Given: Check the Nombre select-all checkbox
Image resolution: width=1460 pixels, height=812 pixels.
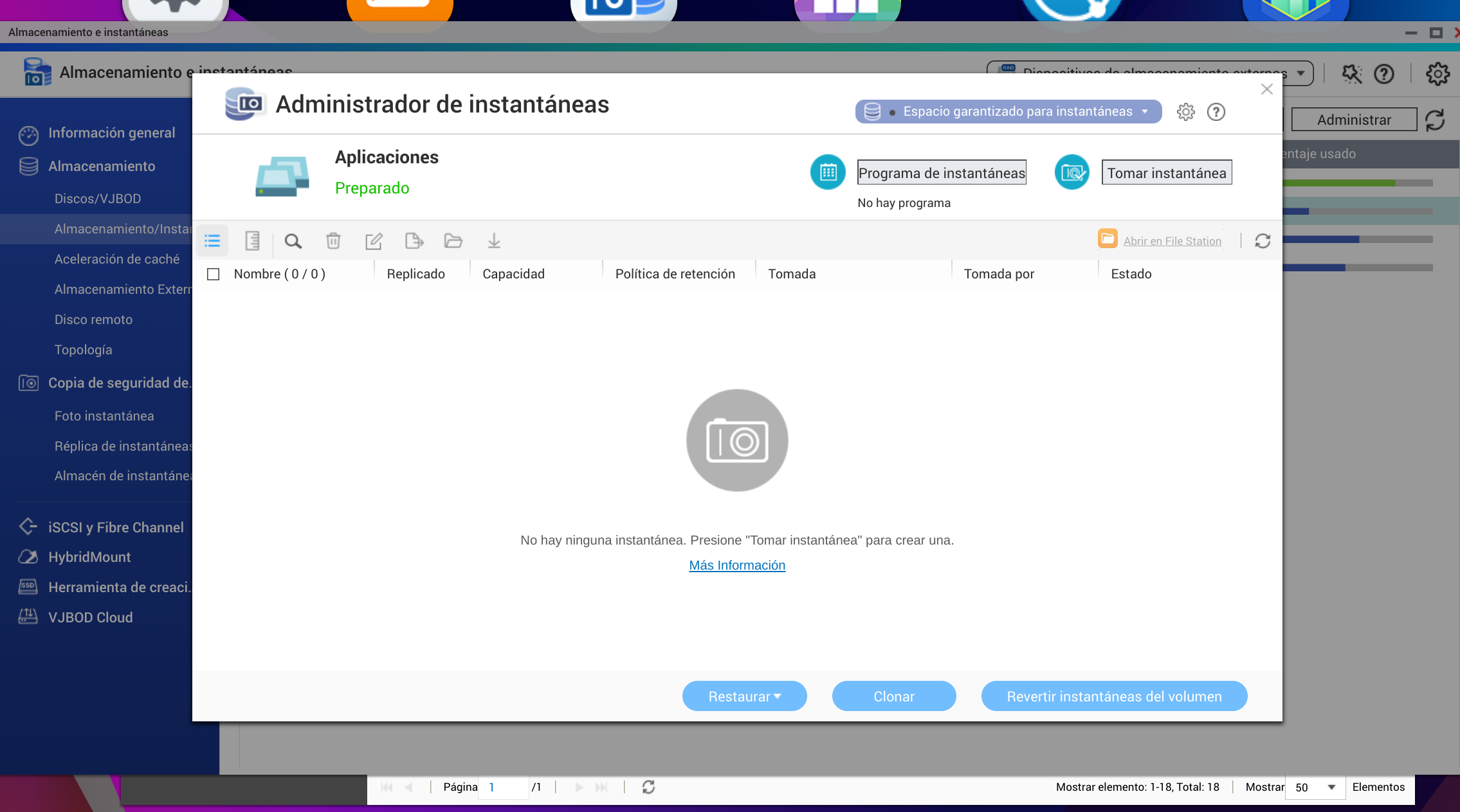Looking at the screenshot, I should 214,275.
